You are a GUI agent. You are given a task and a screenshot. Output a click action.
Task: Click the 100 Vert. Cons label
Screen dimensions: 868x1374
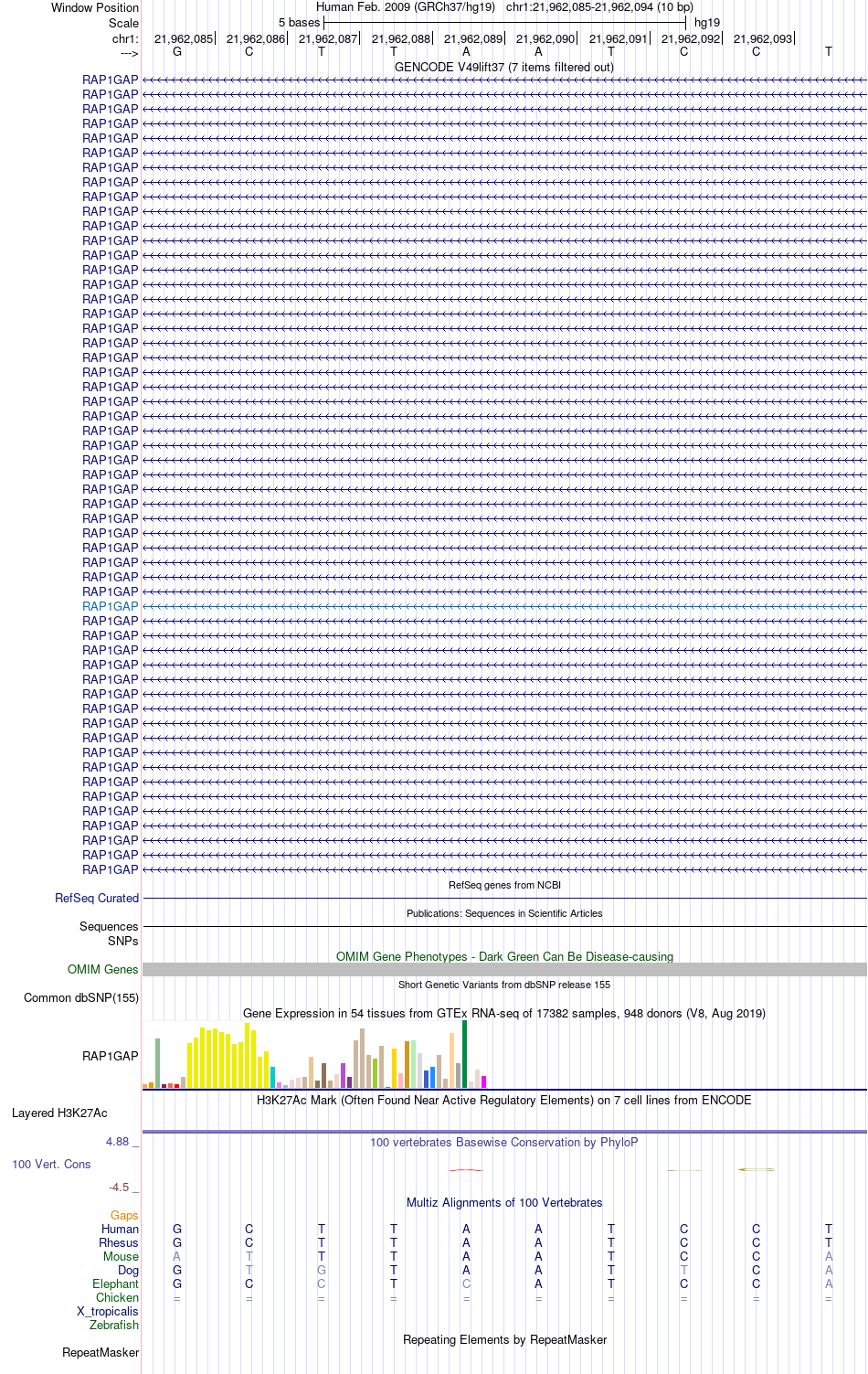click(x=51, y=1164)
